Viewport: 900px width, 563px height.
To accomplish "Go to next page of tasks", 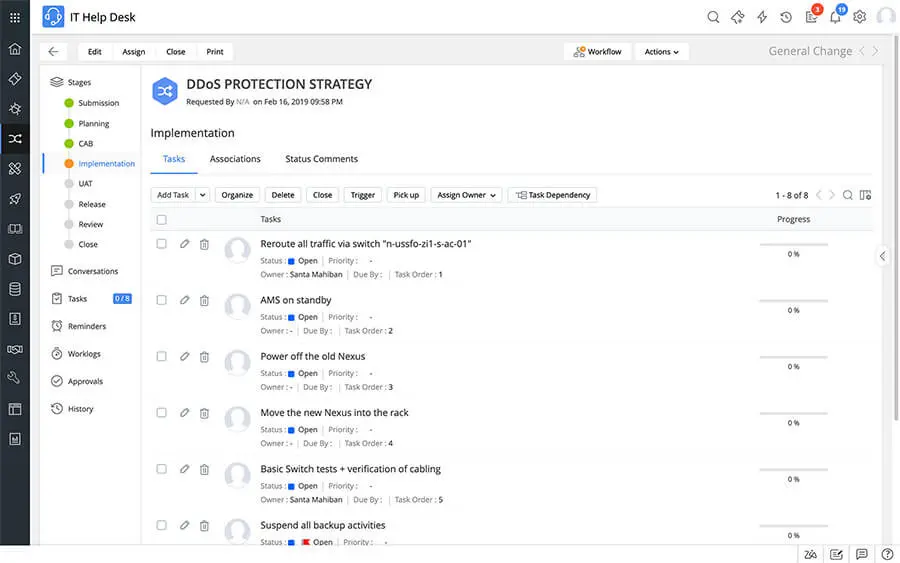I will point(832,195).
